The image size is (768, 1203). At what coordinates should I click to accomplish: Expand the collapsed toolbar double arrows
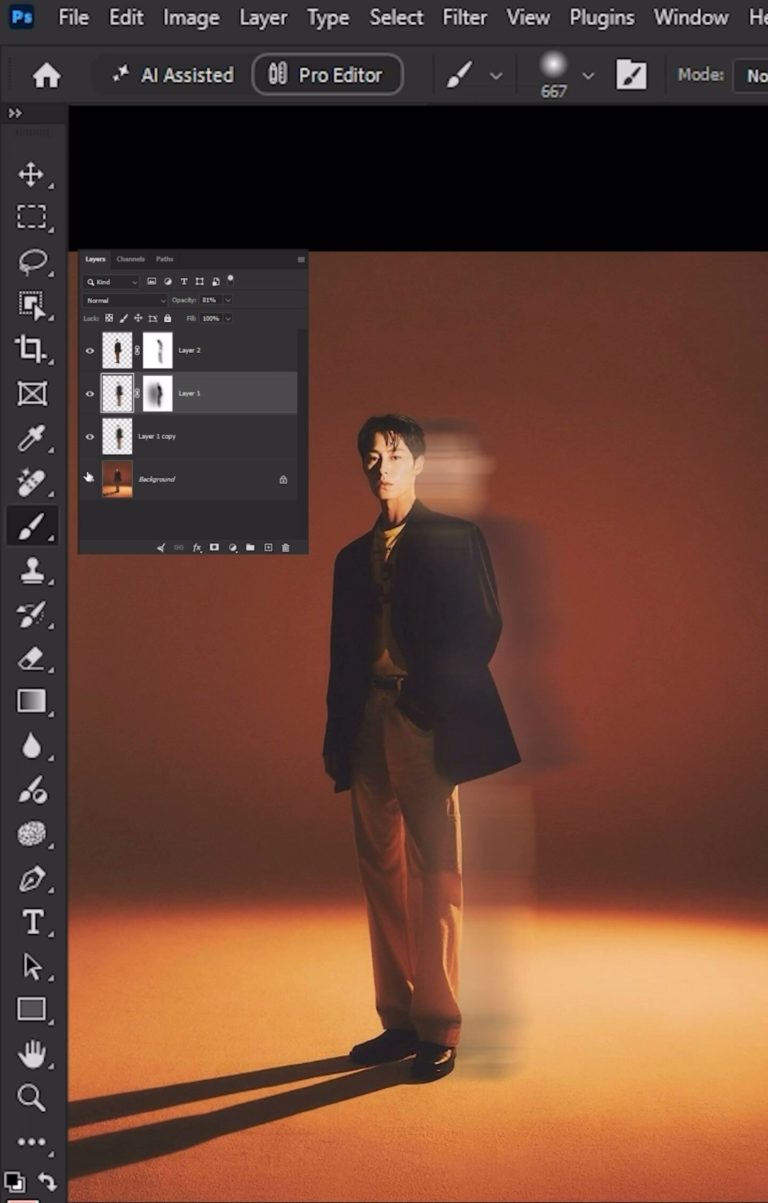pos(15,113)
